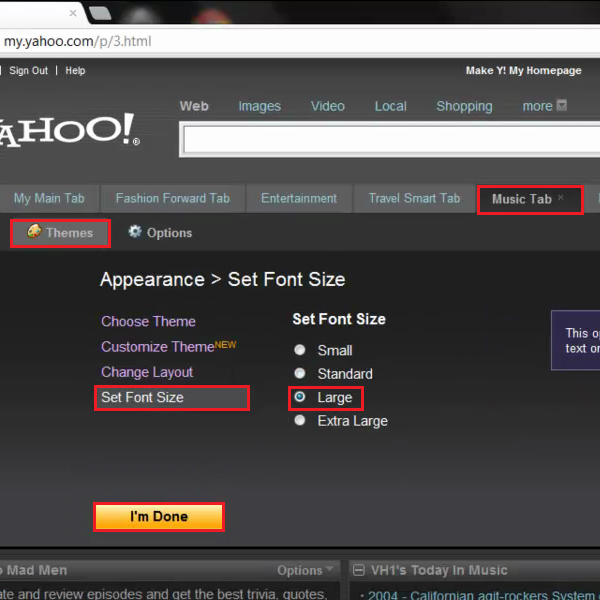Image resolution: width=600 pixels, height=600 pixels.
Task: Click Make Y! My Homepage
Action: click(523, 71)
